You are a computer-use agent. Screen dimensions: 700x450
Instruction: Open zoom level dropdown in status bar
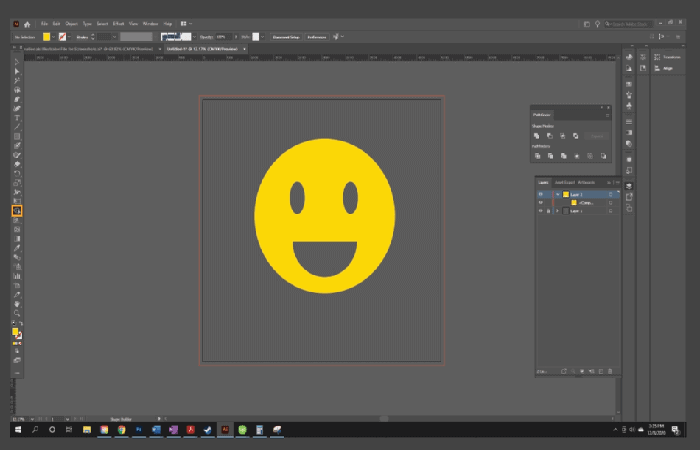coord(32,419)
